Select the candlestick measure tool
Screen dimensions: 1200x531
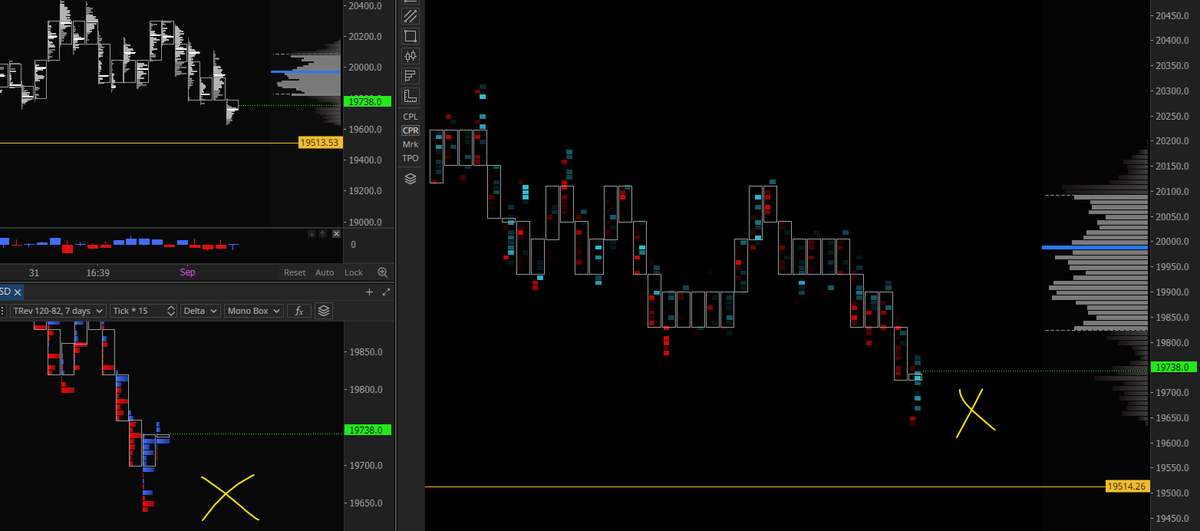click(410, 56)
